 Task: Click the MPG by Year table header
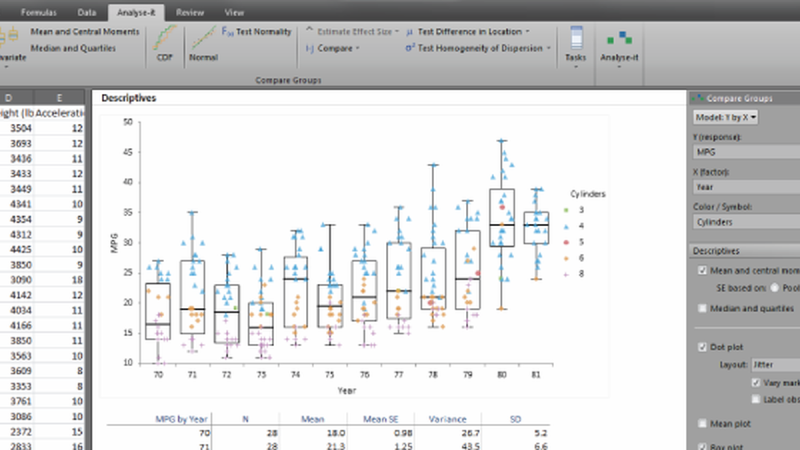pyautogui.click(x=181, y=419)
